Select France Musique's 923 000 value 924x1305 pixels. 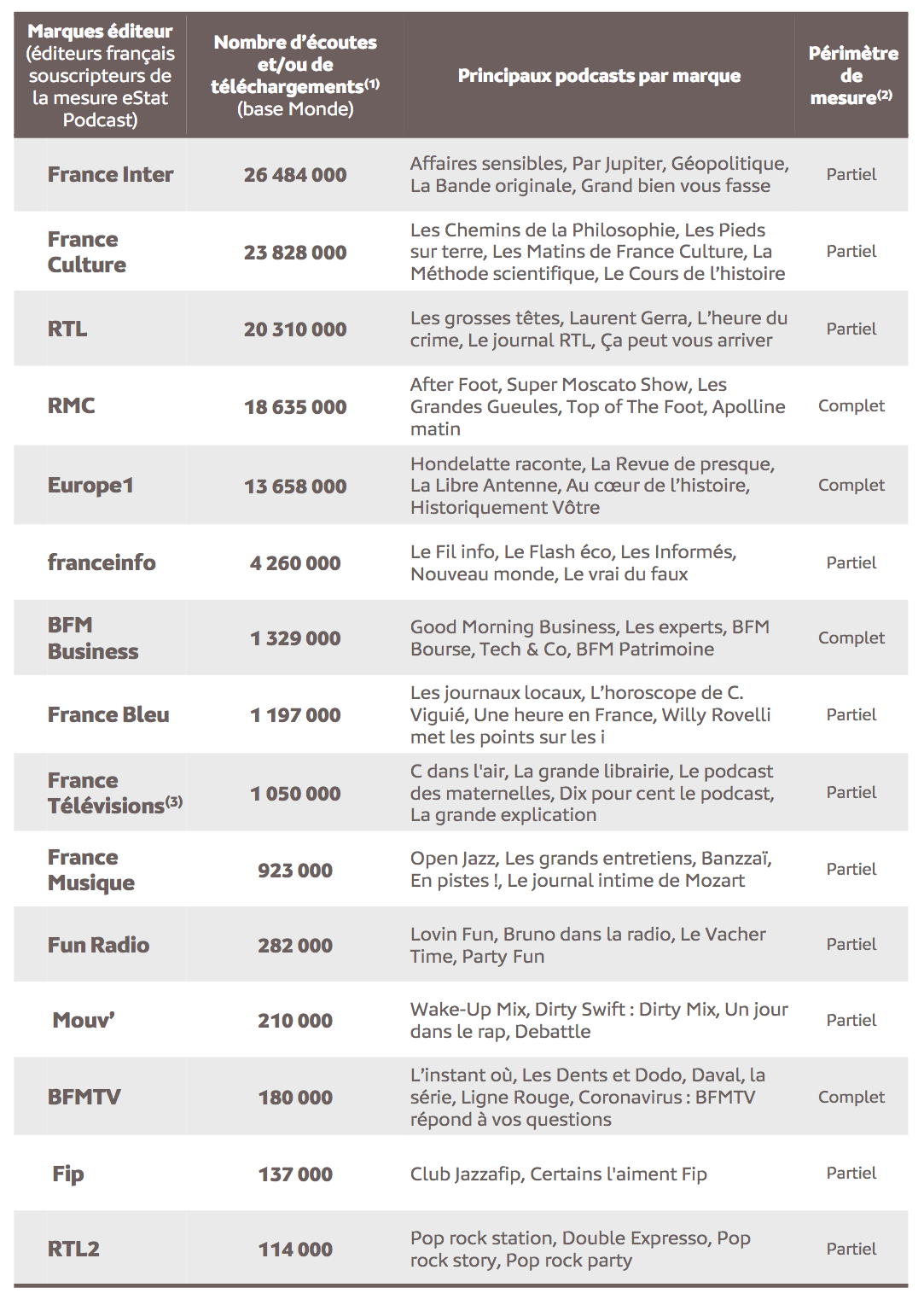295,871
